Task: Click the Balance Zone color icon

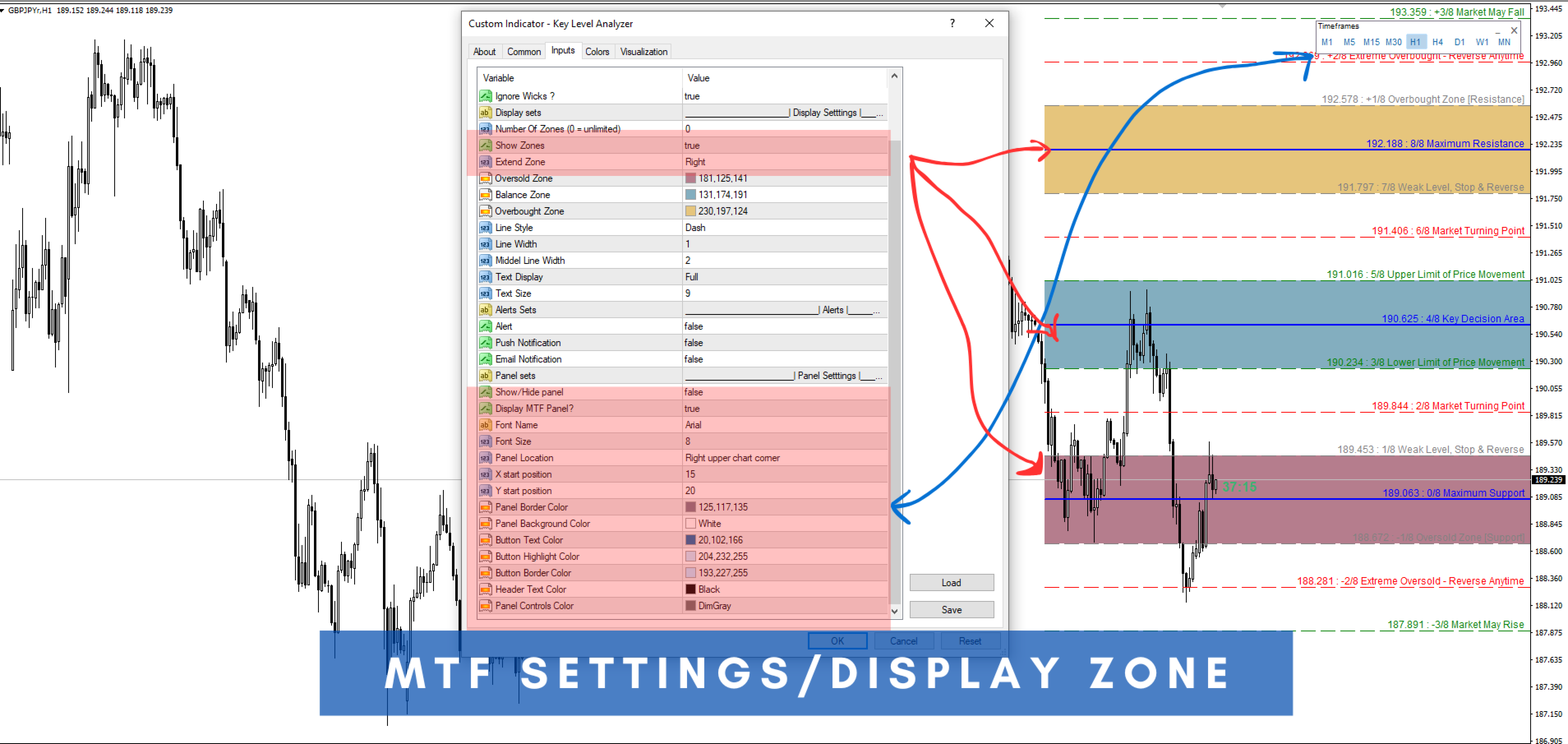Action: [485, 195]
